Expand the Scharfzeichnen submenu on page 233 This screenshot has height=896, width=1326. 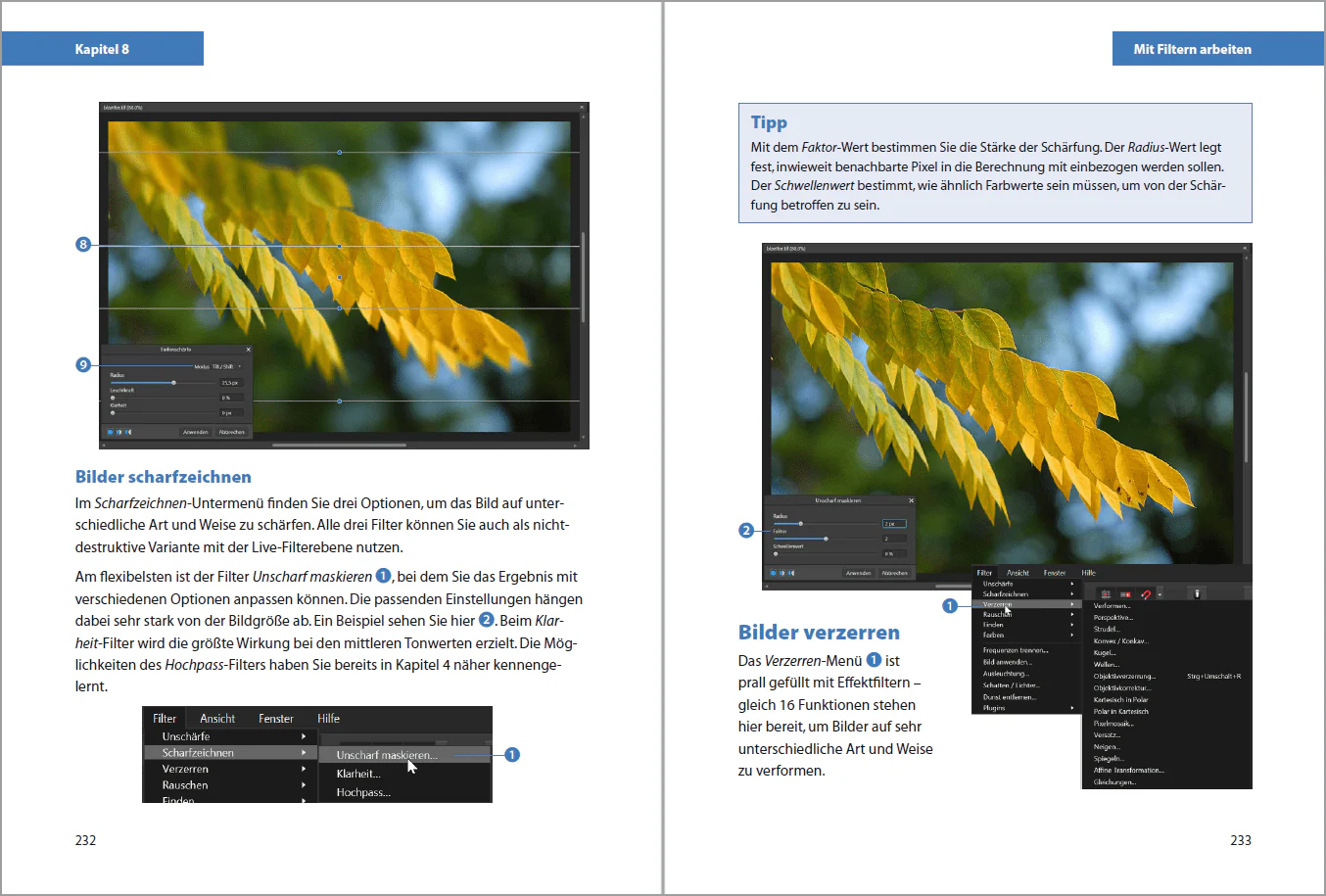(1026, 594)
